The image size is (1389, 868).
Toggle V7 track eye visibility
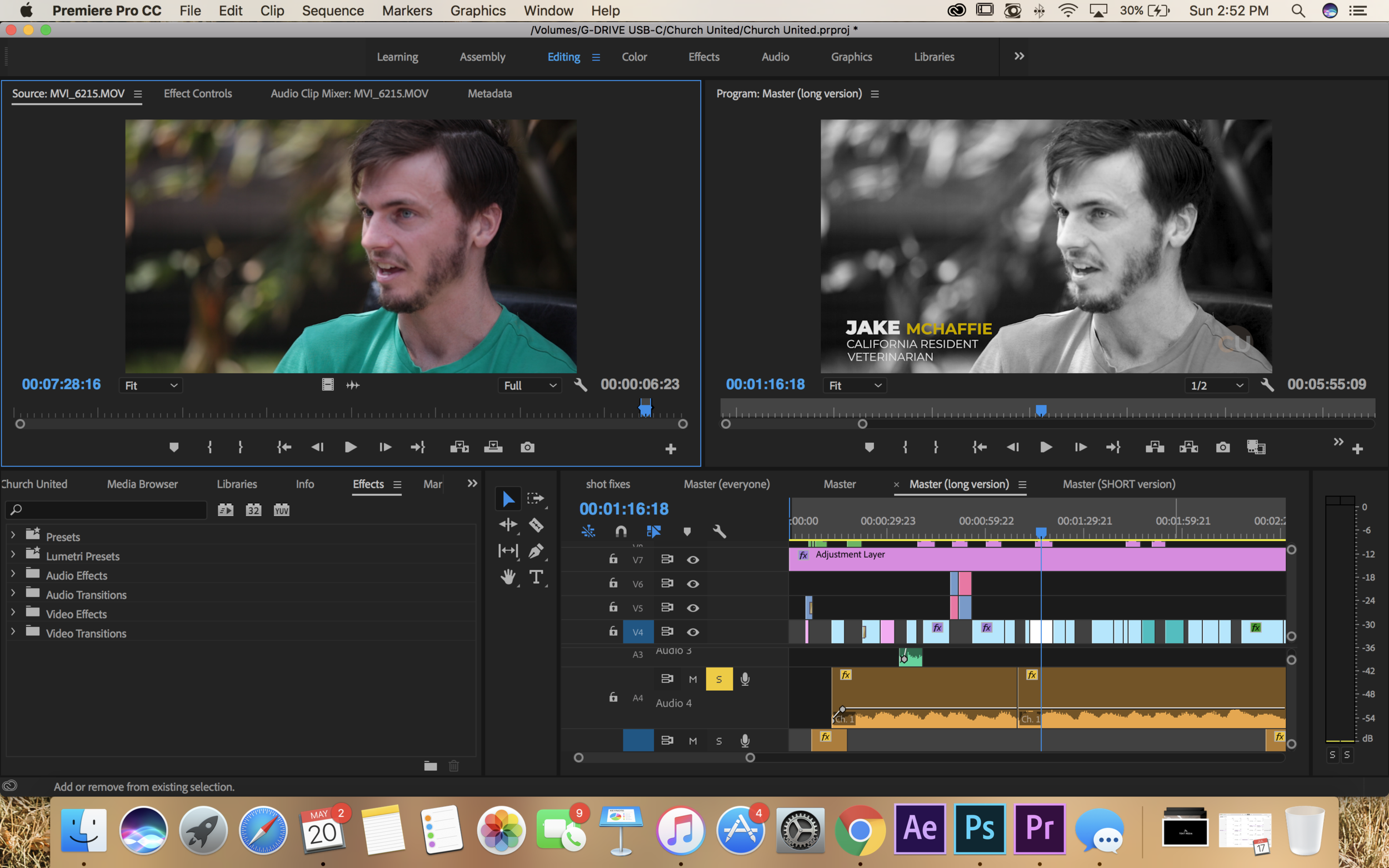(693, 560)
